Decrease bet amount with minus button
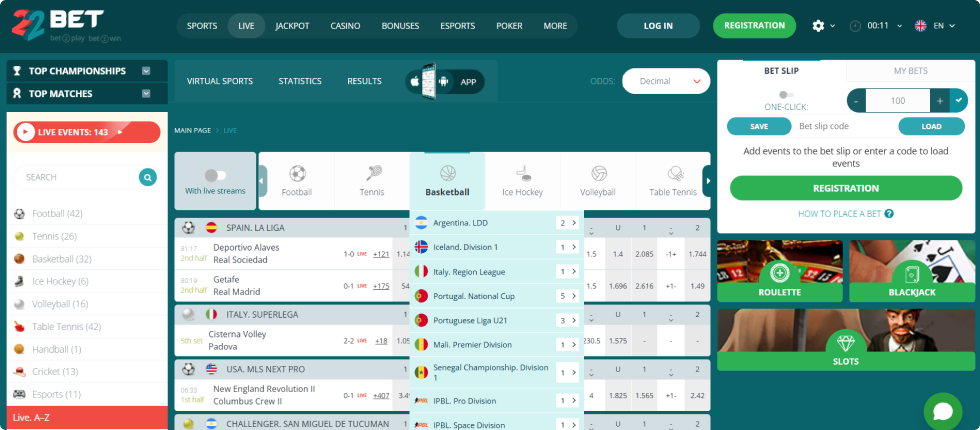980x430 pixels. 856,101
